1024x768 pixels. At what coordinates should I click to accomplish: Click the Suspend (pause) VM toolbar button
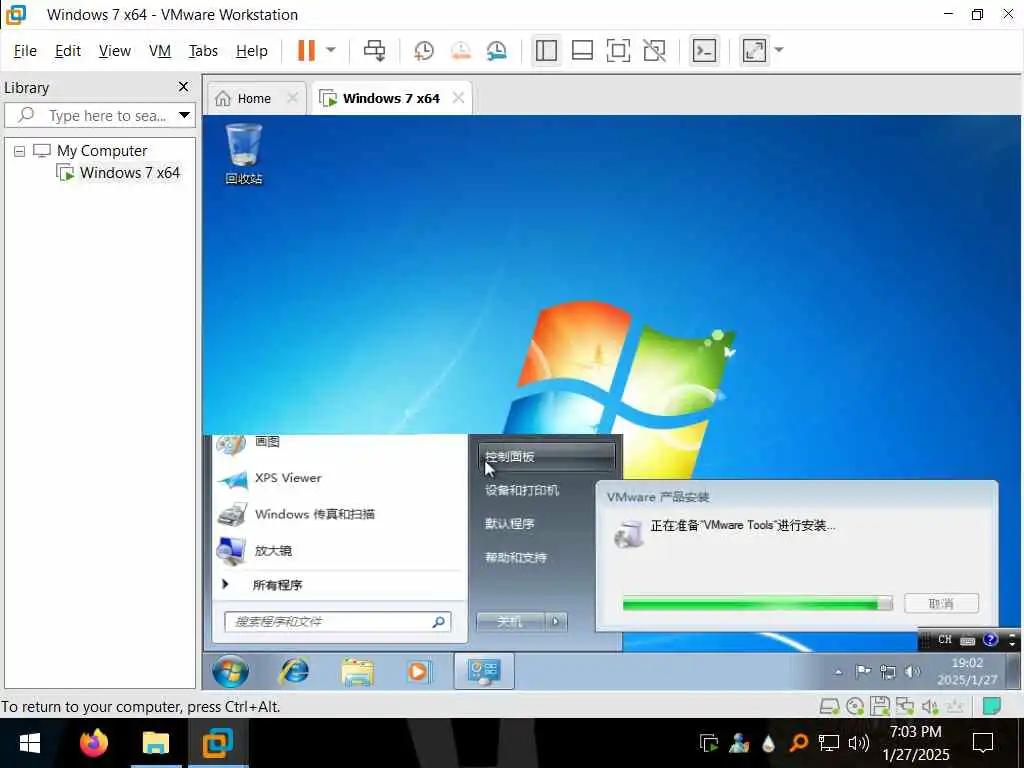point(306,50)
